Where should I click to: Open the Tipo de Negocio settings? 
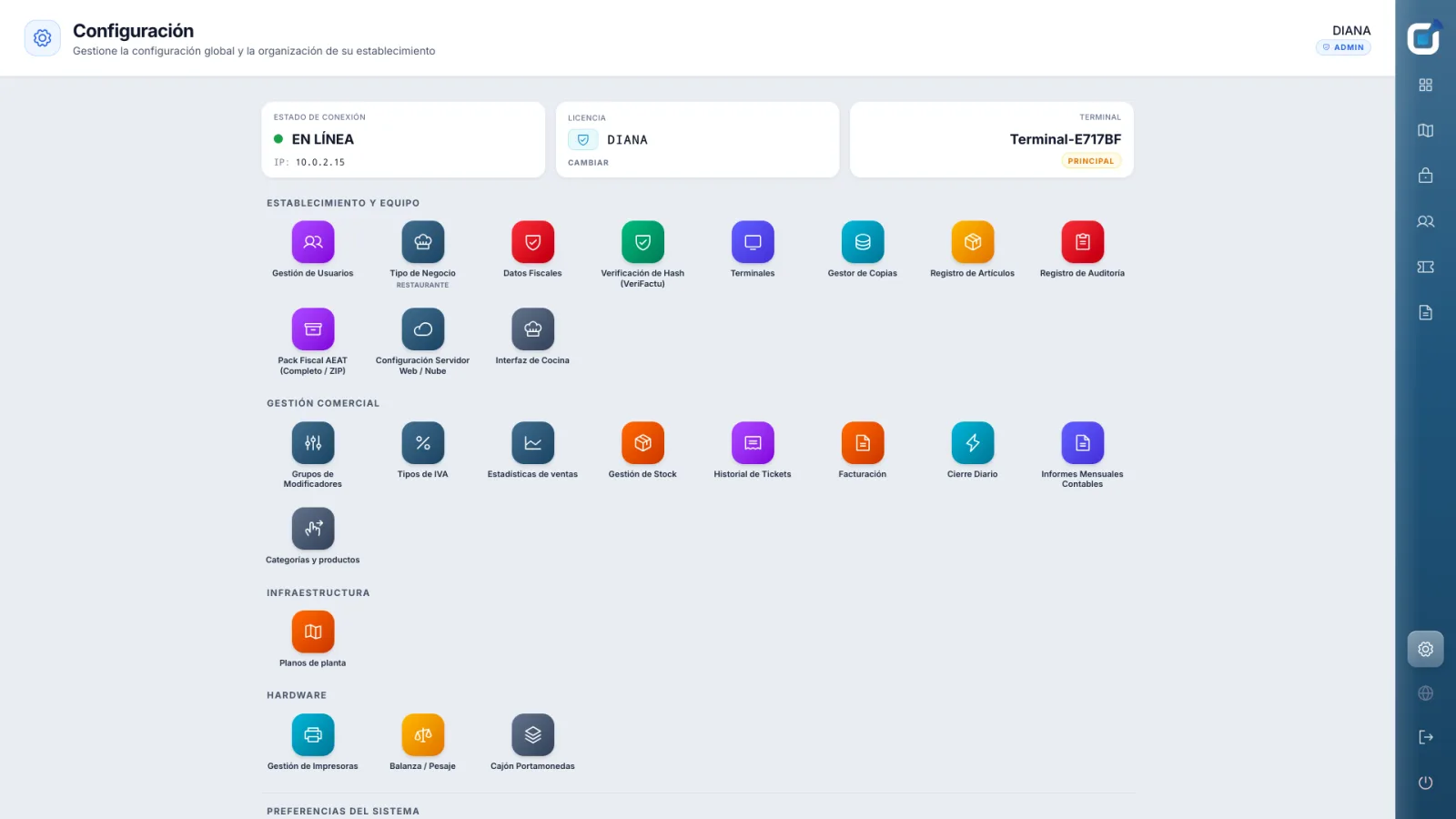coord(423,242)
